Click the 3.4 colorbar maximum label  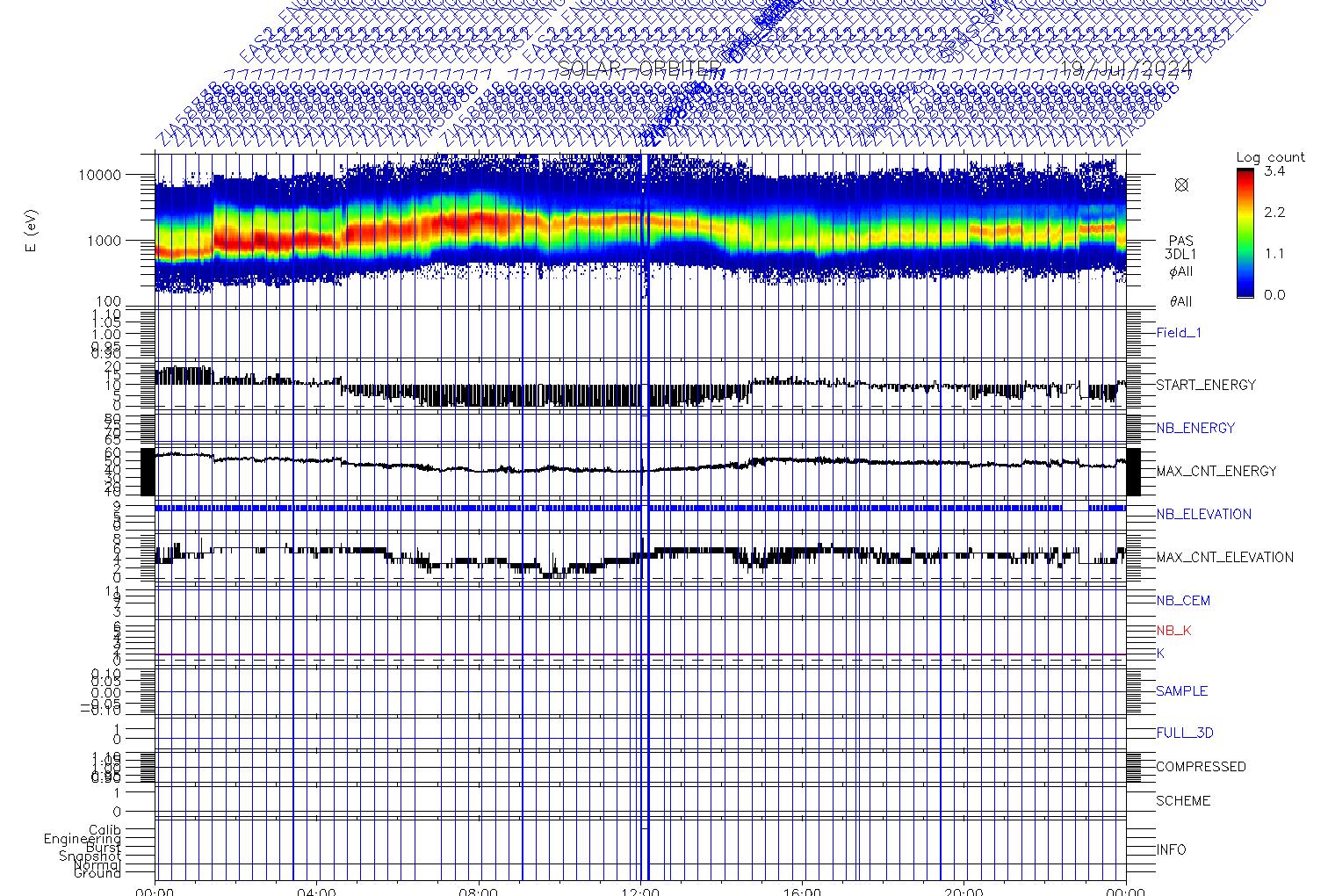1274,171
